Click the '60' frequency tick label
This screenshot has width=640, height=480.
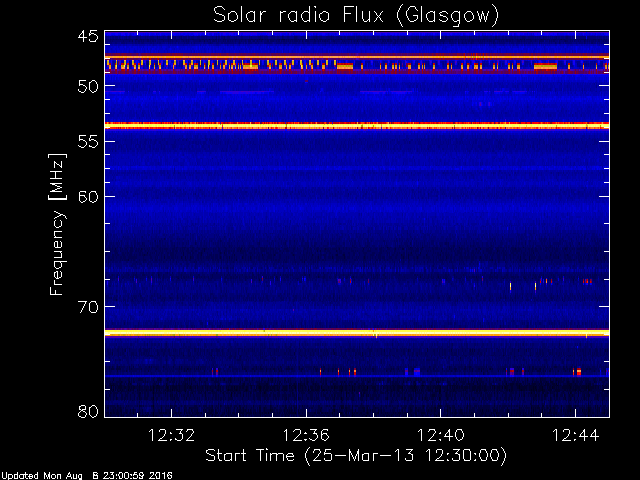coord(88,197)
